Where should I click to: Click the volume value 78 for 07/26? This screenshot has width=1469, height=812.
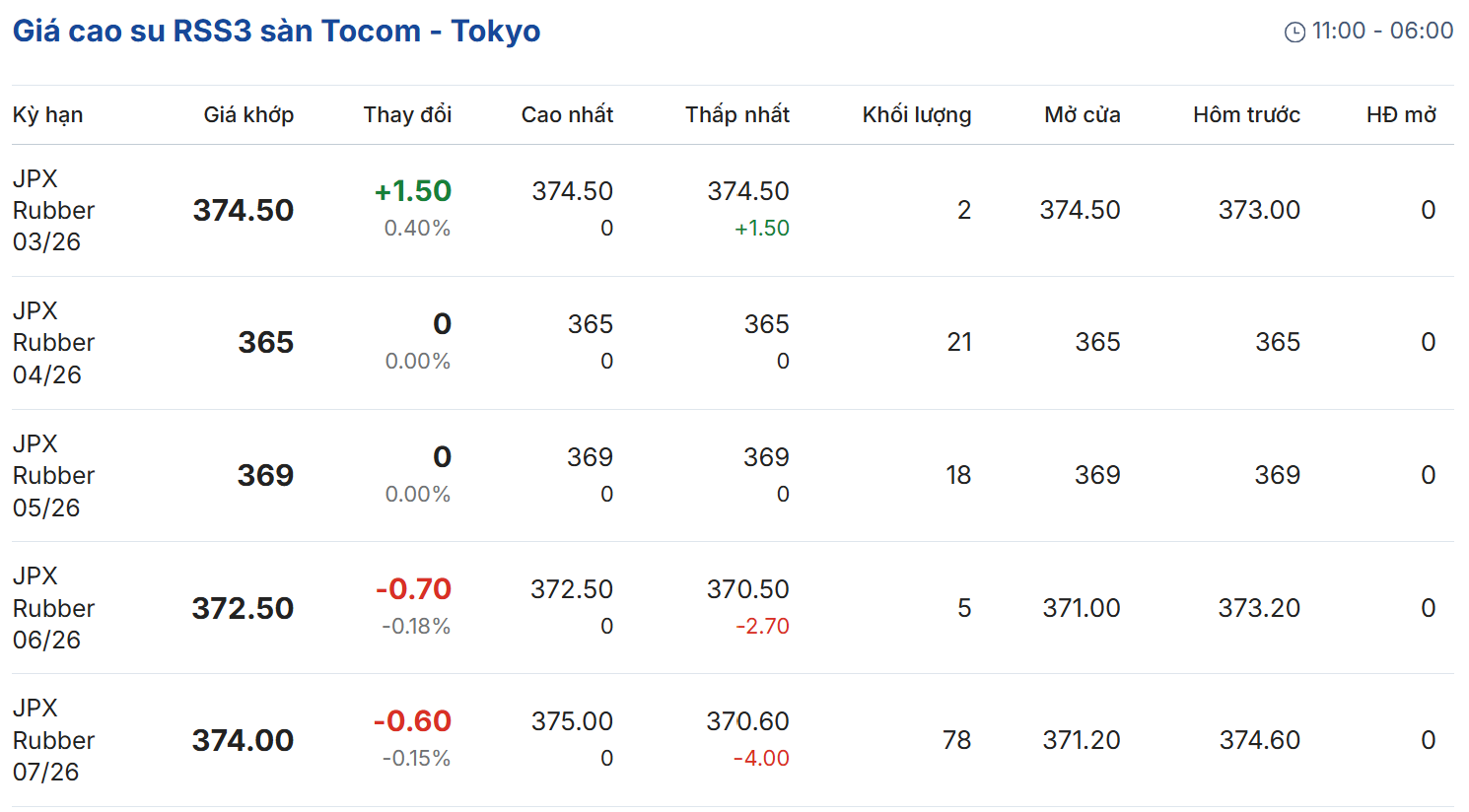(x=956, y=740)
